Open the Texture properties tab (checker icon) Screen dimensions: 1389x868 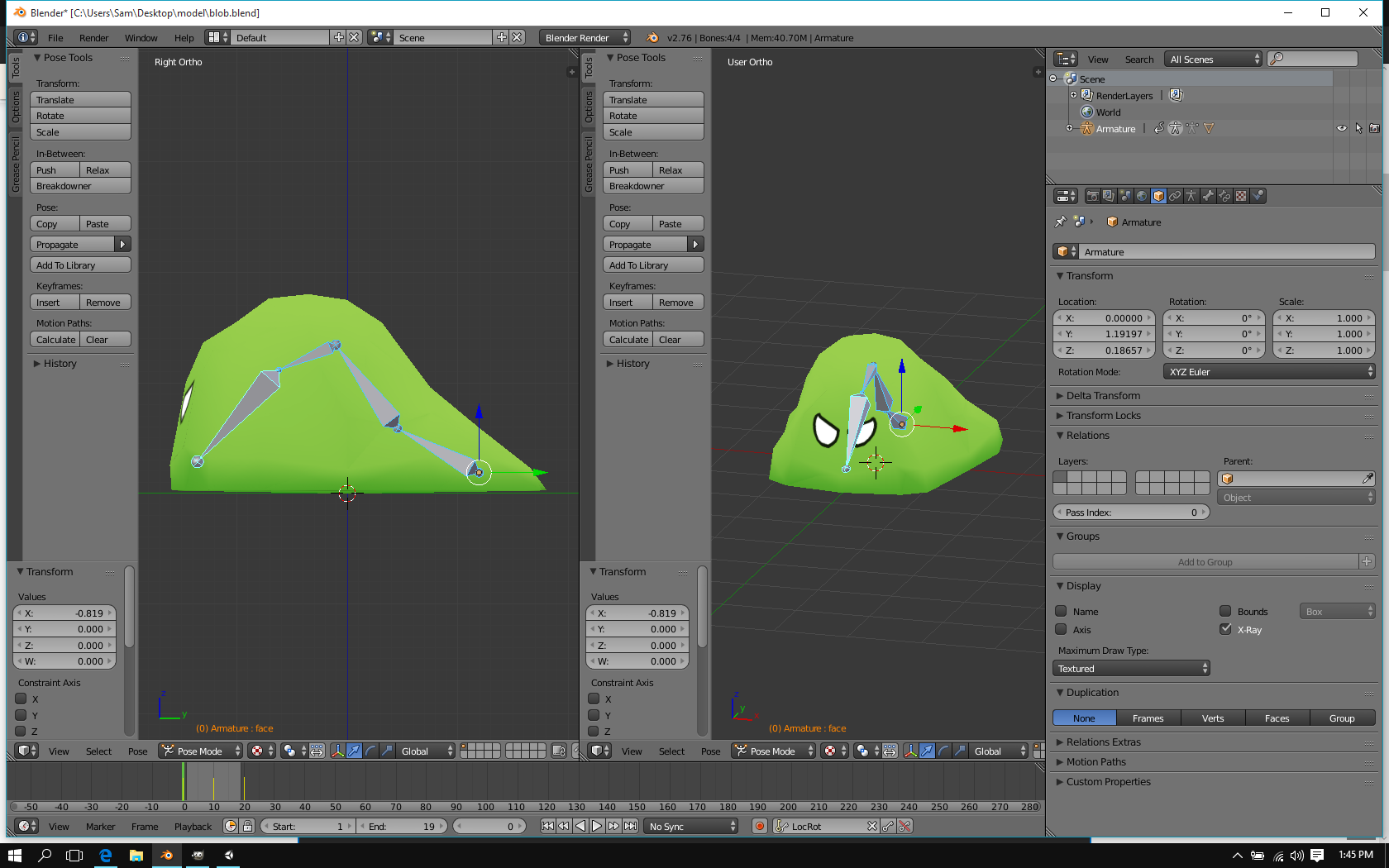[x=1241, y=196]
